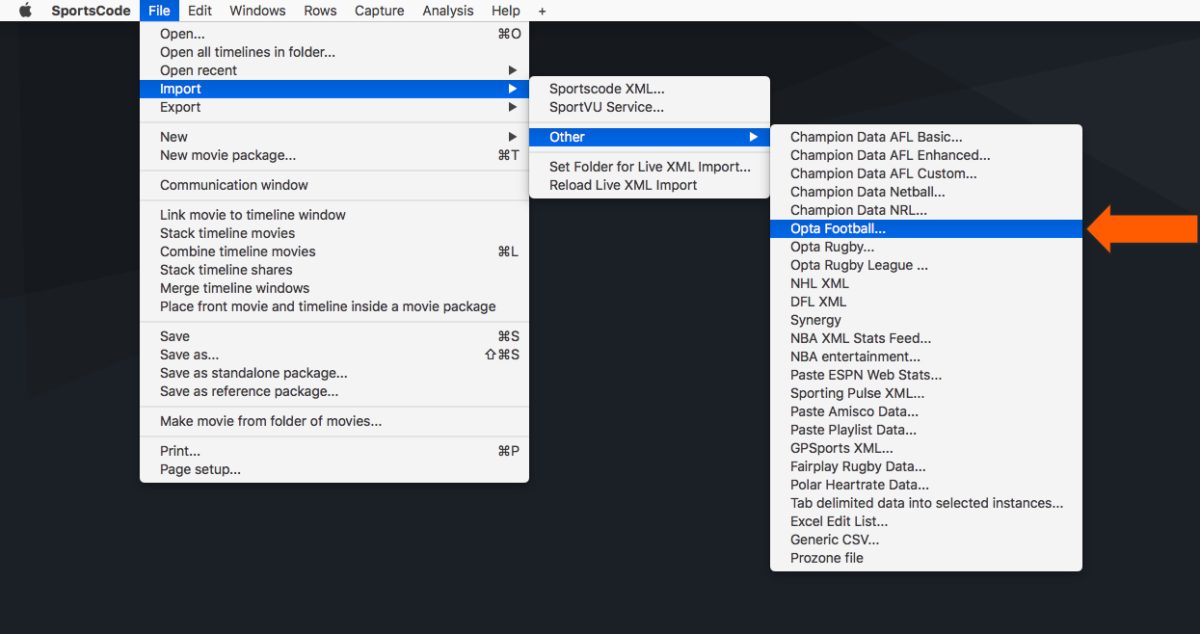Viewport: 1200px width, 634px height.
Task: Open the Capture menu
Action: tap(379, 11)
